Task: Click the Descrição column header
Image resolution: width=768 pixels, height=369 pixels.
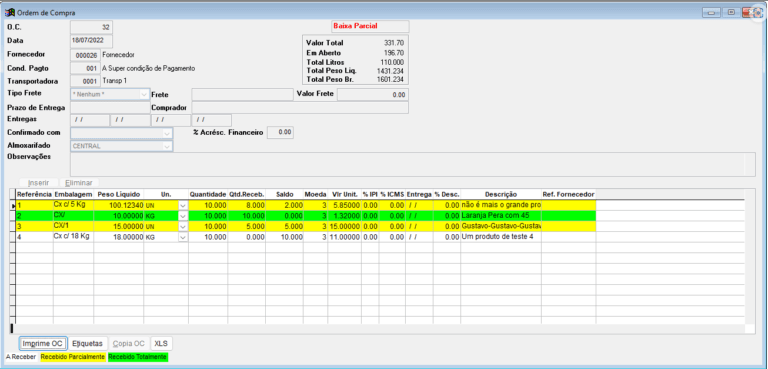Action: (501, 195)
